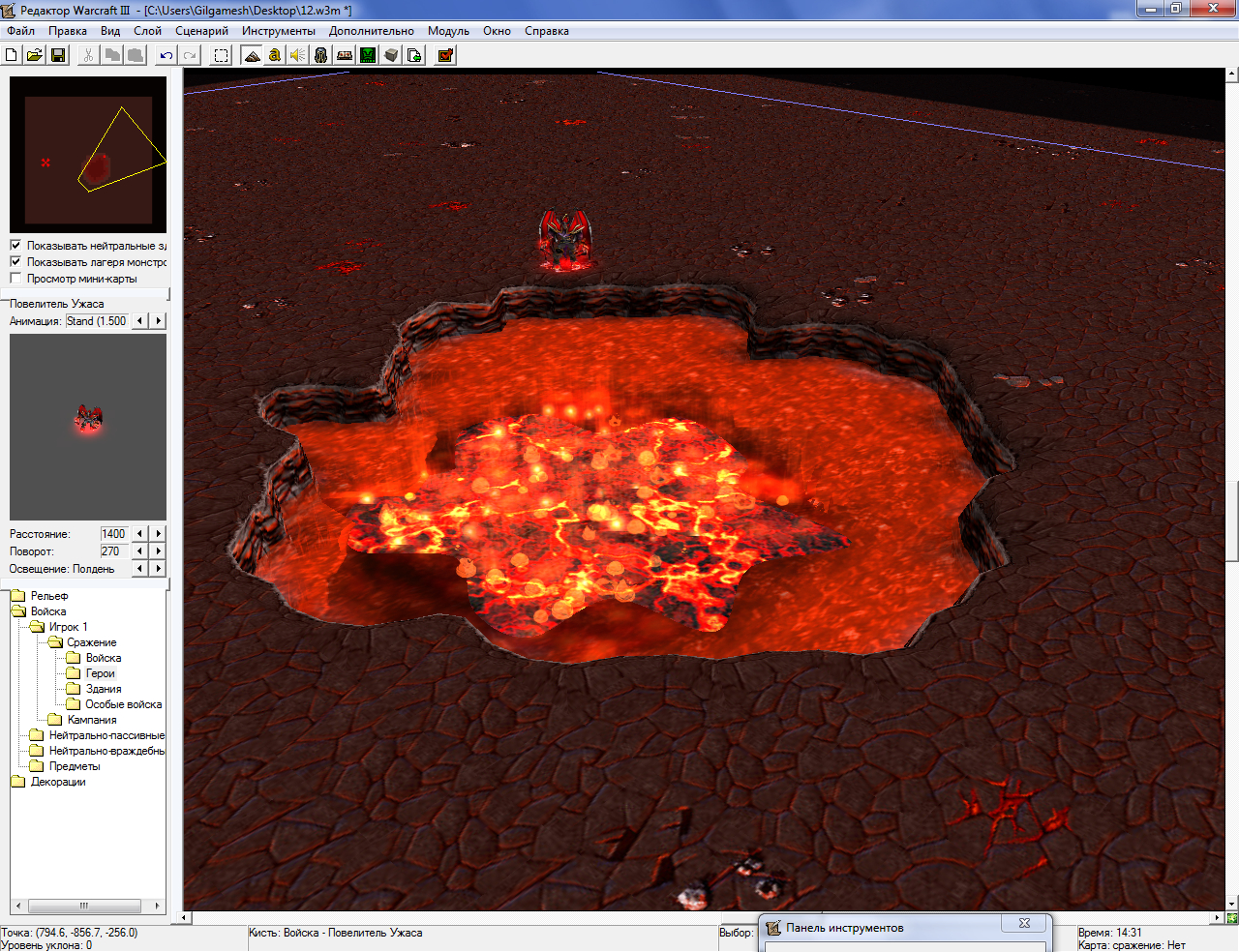This screenshot has width=1239, height=952.
Task: Click the tree panel's horizontal scrollbar thumb
Action: point(84,906)
